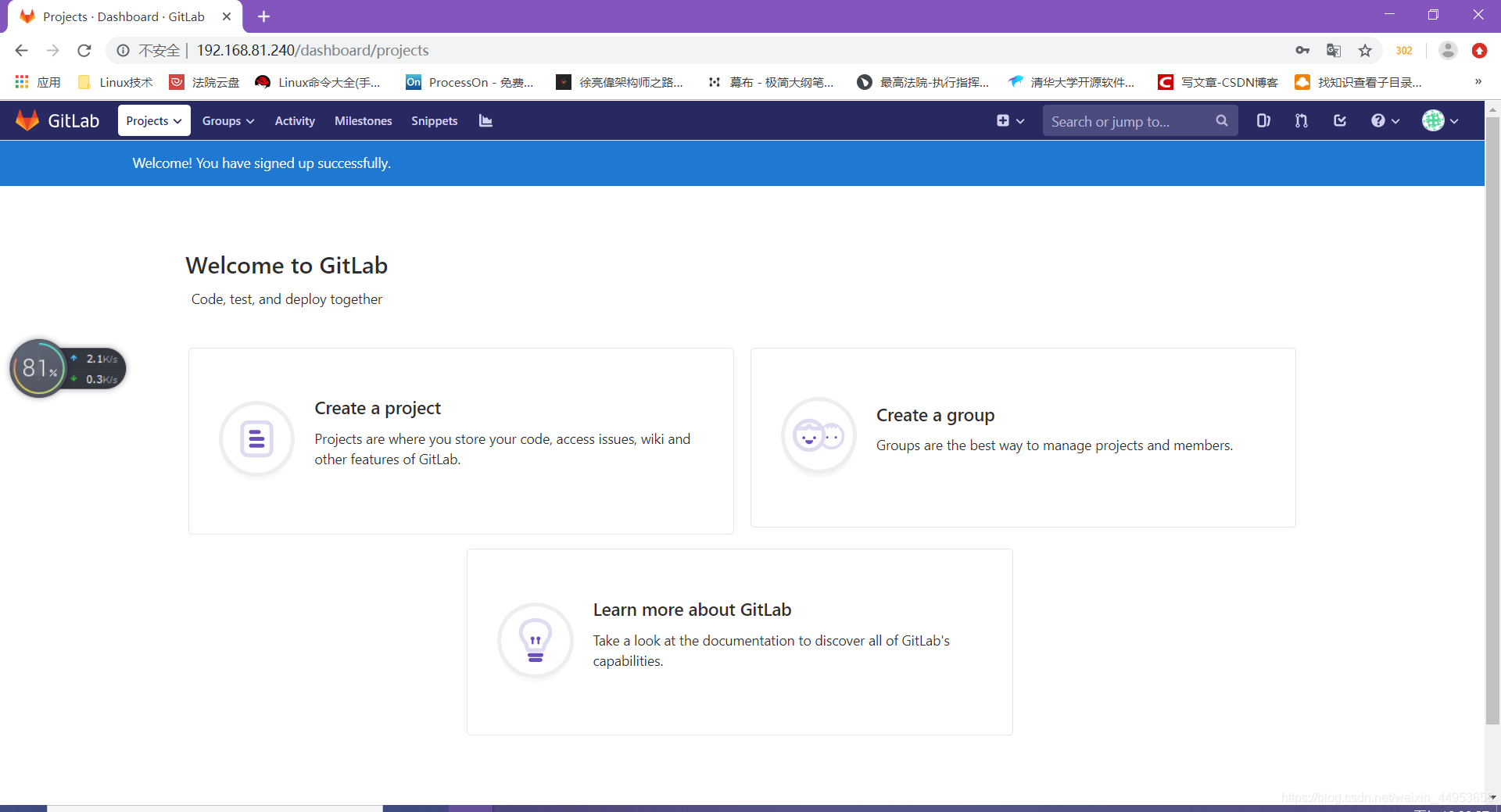Open the Milestones page
This screenshot has height=812, width=1501.
click(364, 120)
